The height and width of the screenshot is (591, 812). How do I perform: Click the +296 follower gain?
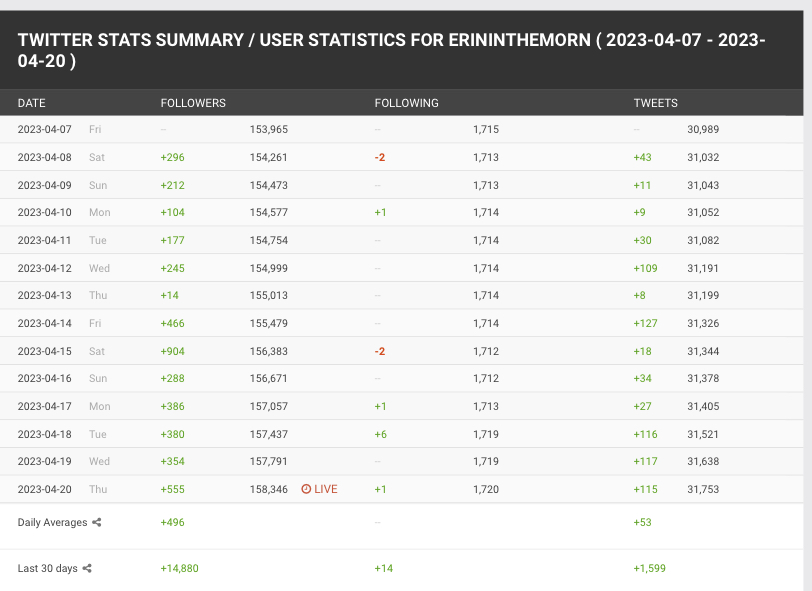click(x=172, y=157)
